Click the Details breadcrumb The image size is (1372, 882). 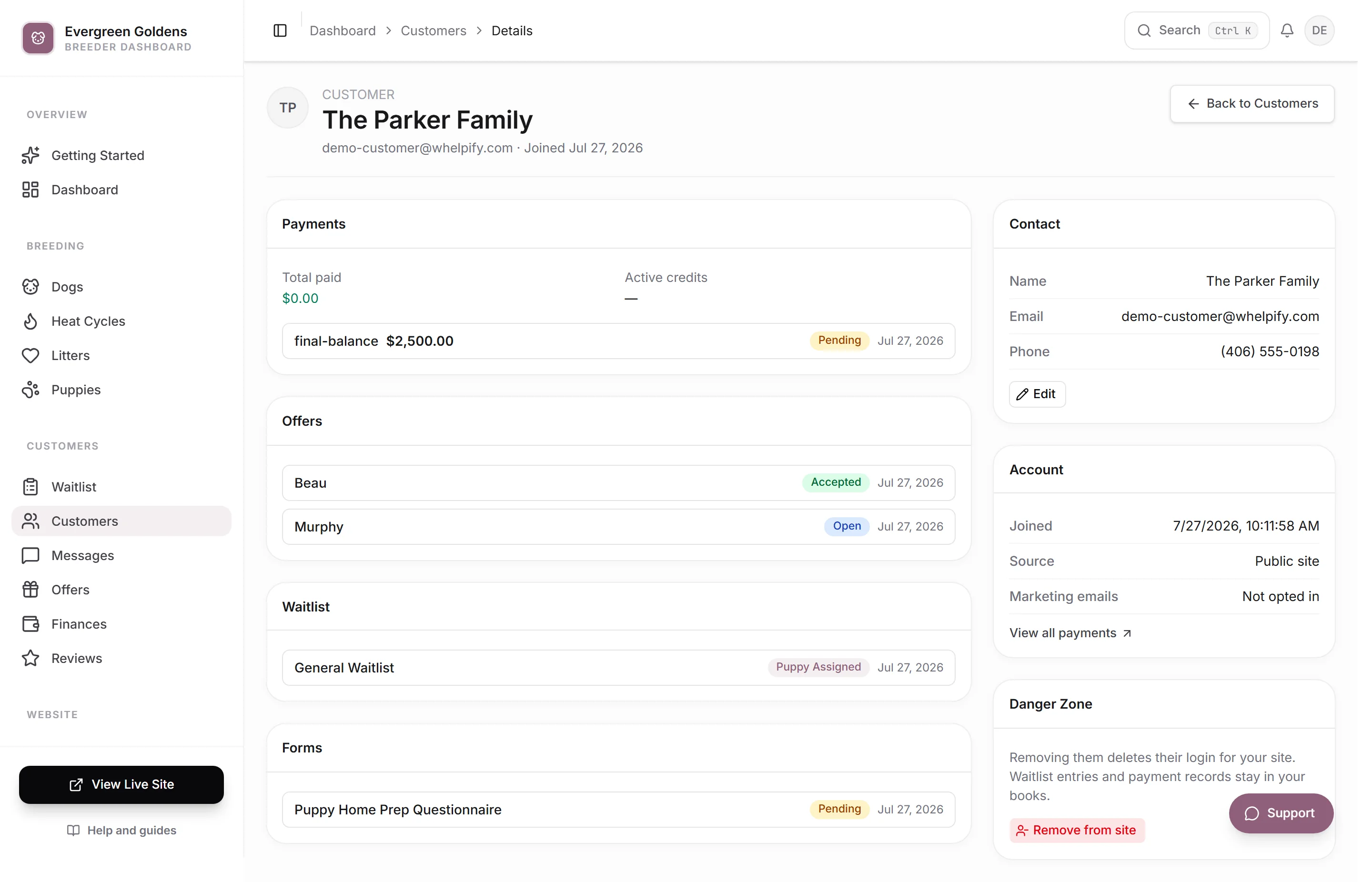pyautogui.click(x=512, y=31)
